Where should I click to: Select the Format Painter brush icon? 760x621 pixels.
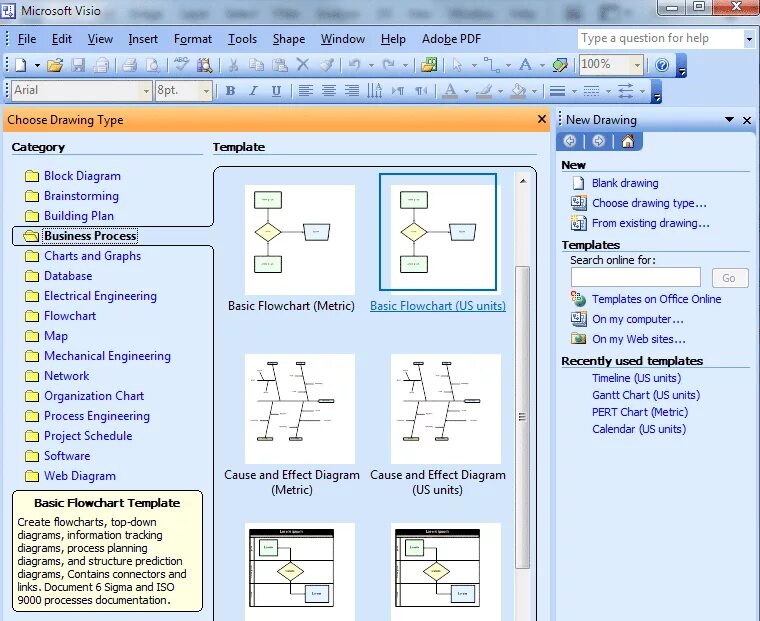click(327, 64)
